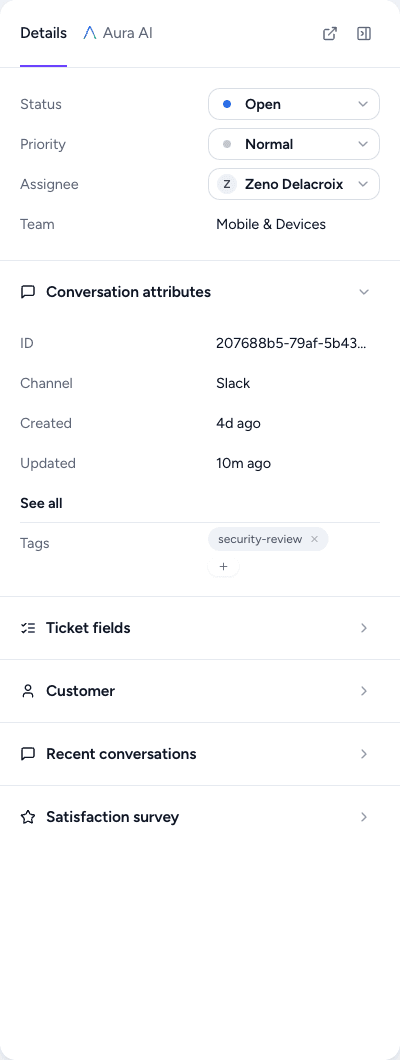Click the Aura AI logo icon
Screen dimensions: 400x1060
click(x=90, y=32)
